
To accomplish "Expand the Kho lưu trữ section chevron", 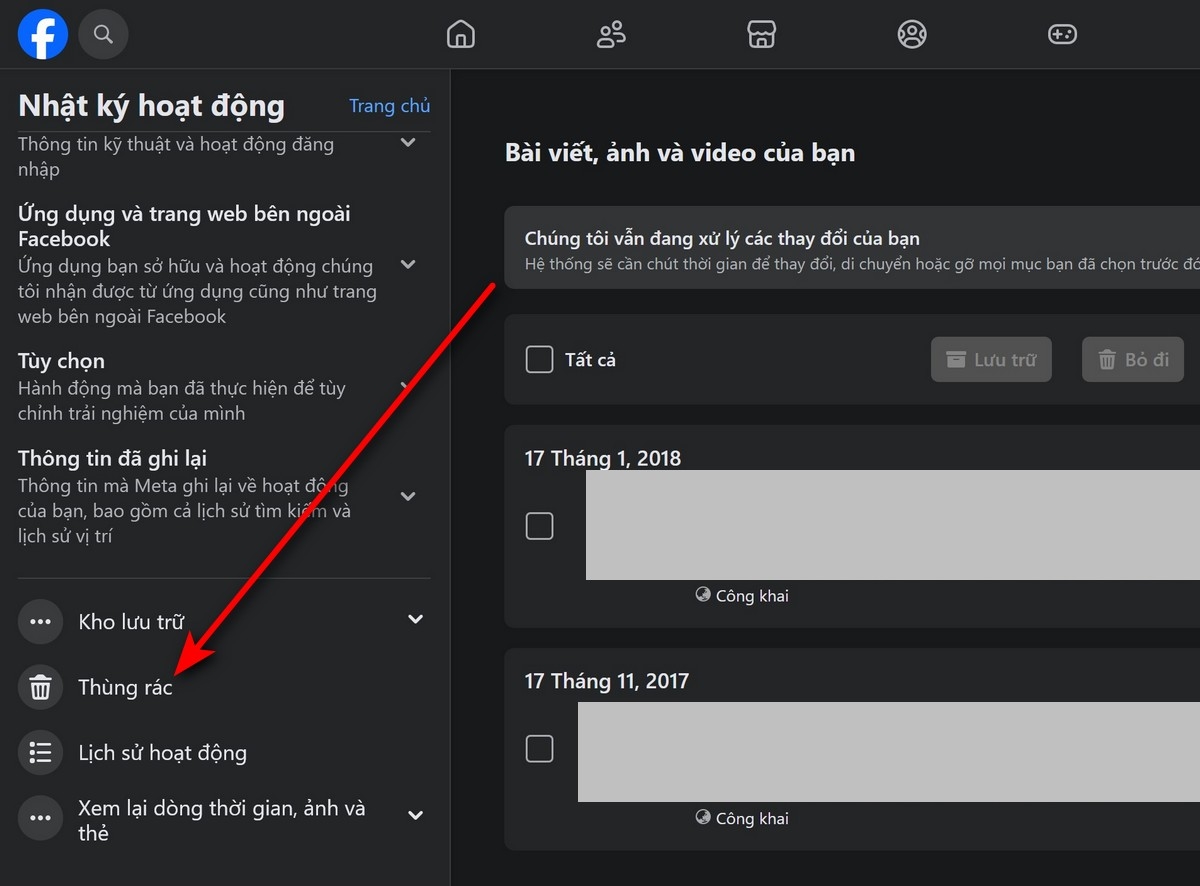I will [416, 620].
